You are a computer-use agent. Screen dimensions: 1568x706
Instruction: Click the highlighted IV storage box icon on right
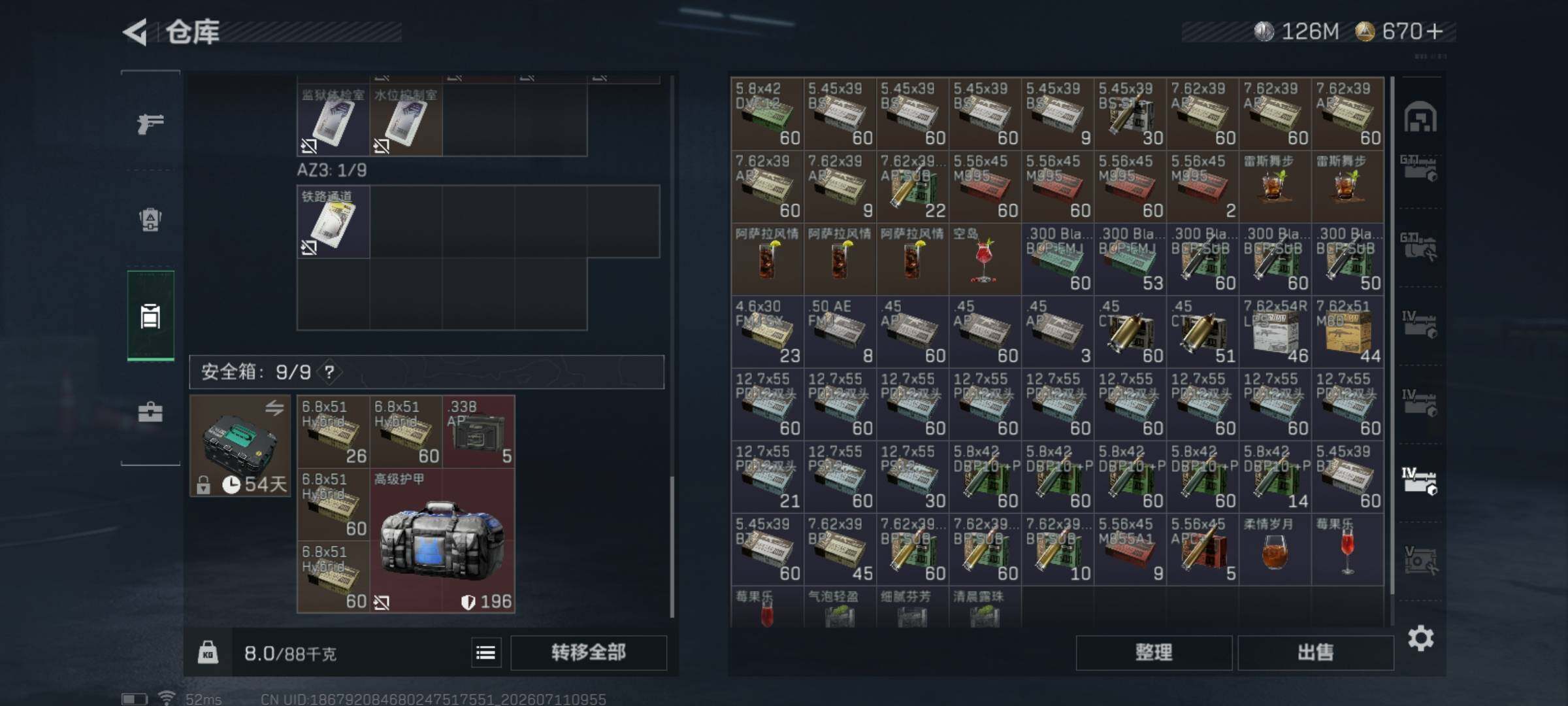1420,482
